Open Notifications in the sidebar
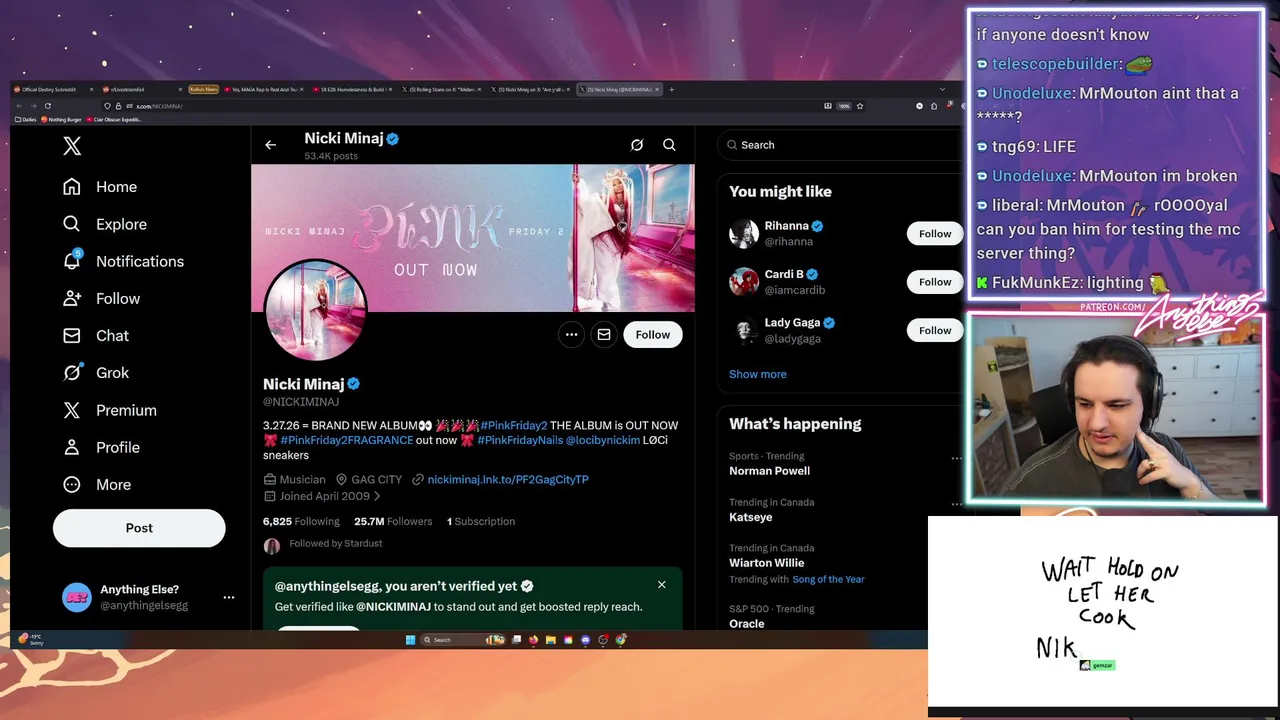 pyautogui.click(x=122, y=261)
